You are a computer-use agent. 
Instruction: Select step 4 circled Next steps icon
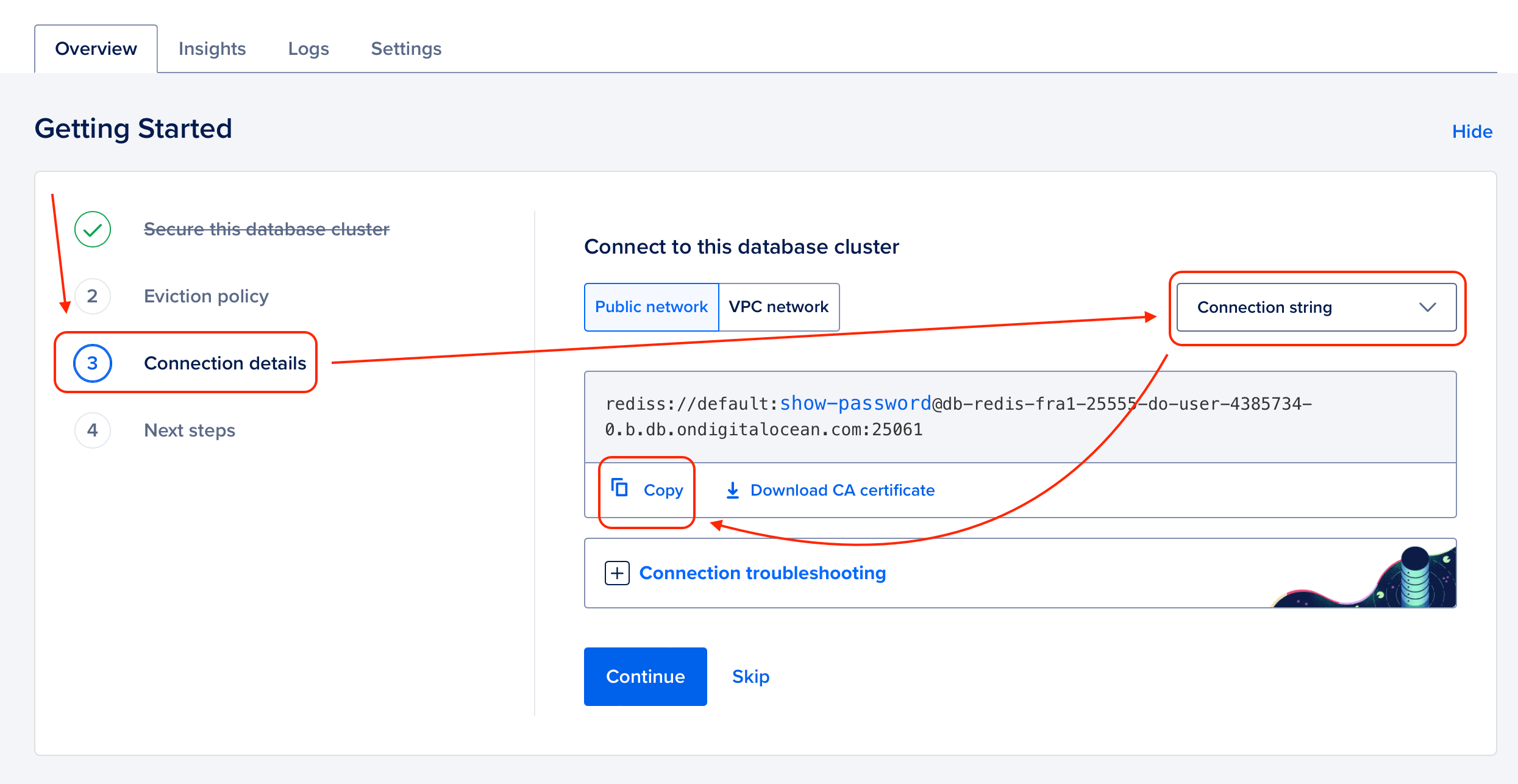(92, 430)
